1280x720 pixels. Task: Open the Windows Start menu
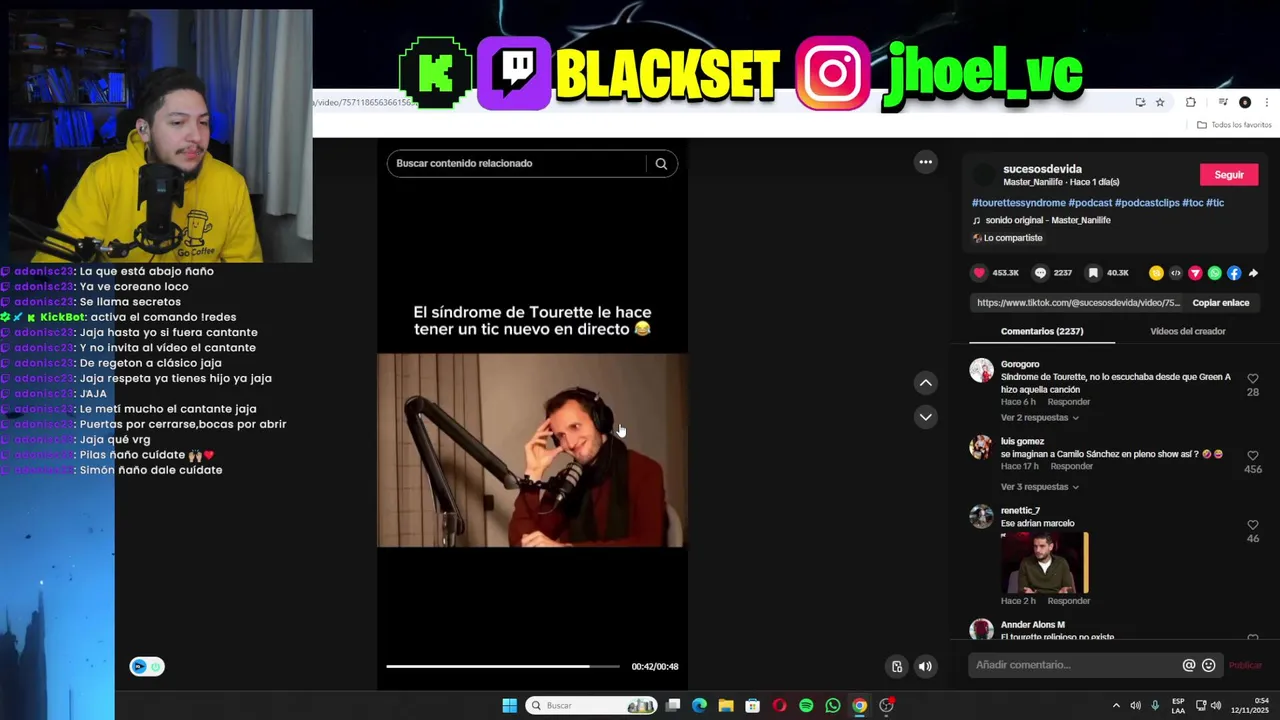click(509, 706)
